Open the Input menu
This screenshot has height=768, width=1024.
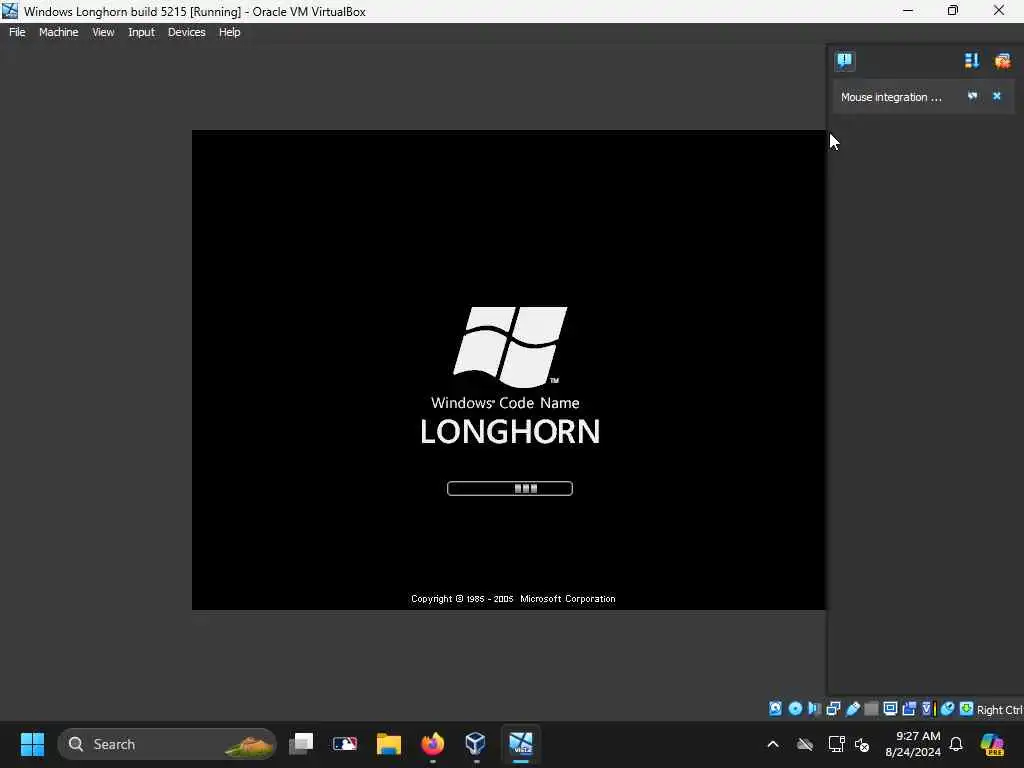(141, 32)
